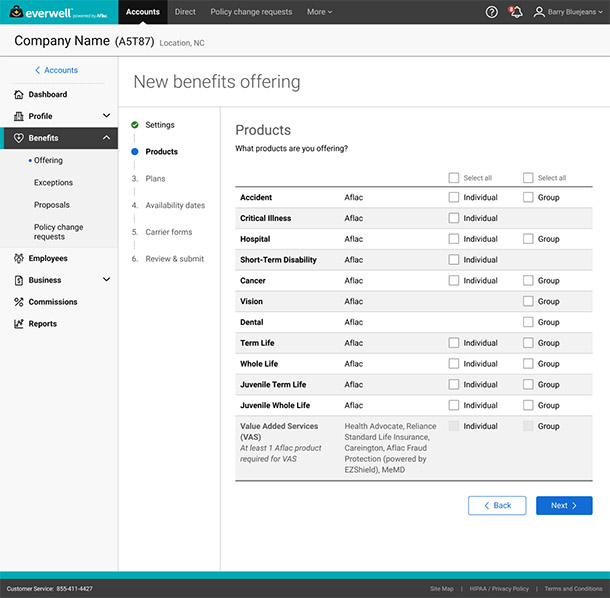Collapse the Benefits sidebar section
Viewport: 610px width, 598px height.
pos(106,138)
